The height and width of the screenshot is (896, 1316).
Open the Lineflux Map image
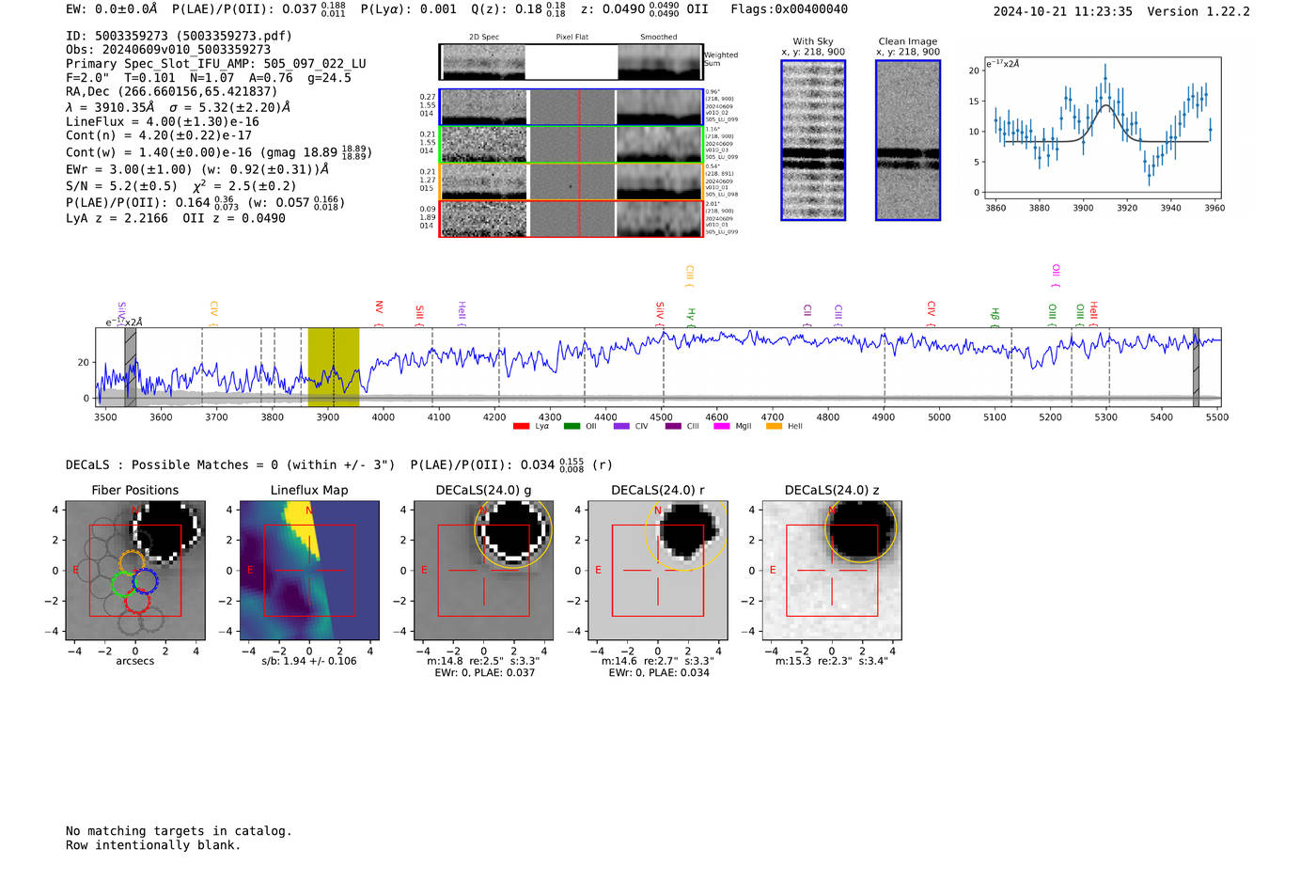[x=309, y=570]
